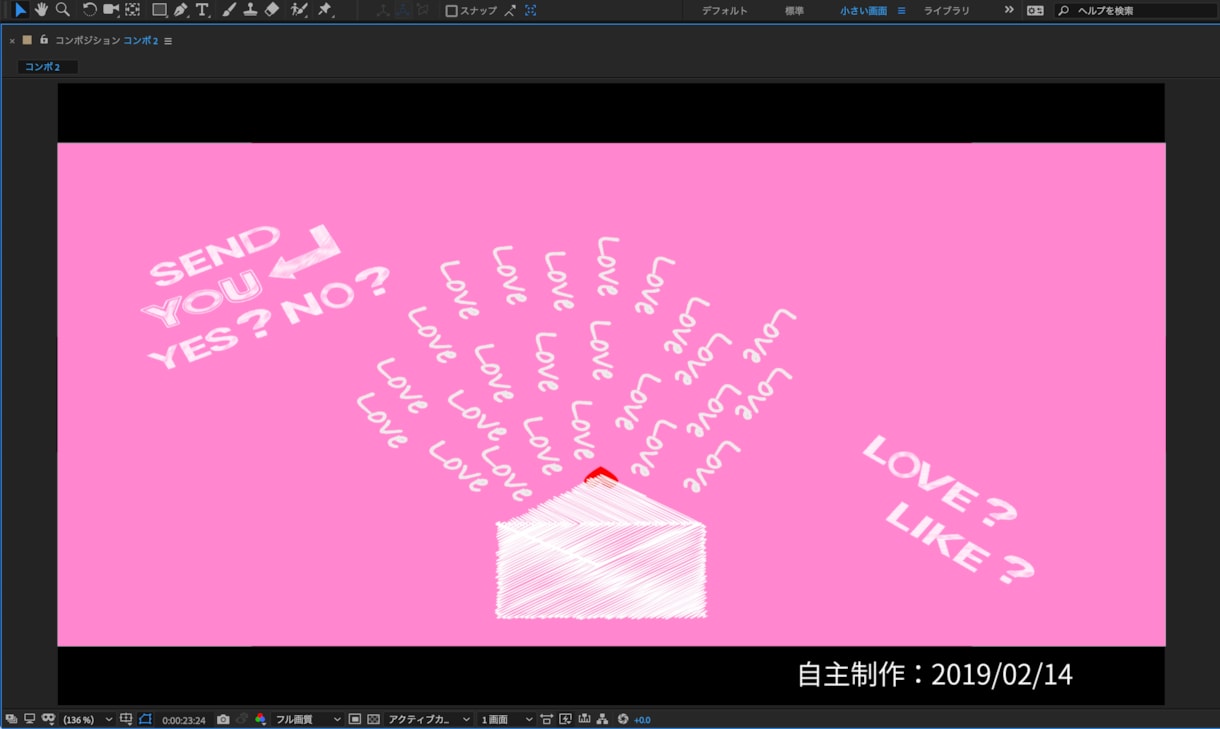The width and height of the screenshot is (1220, 729).
Task: Click the ヘルプを検索 search field
Action: (1135, 11)
